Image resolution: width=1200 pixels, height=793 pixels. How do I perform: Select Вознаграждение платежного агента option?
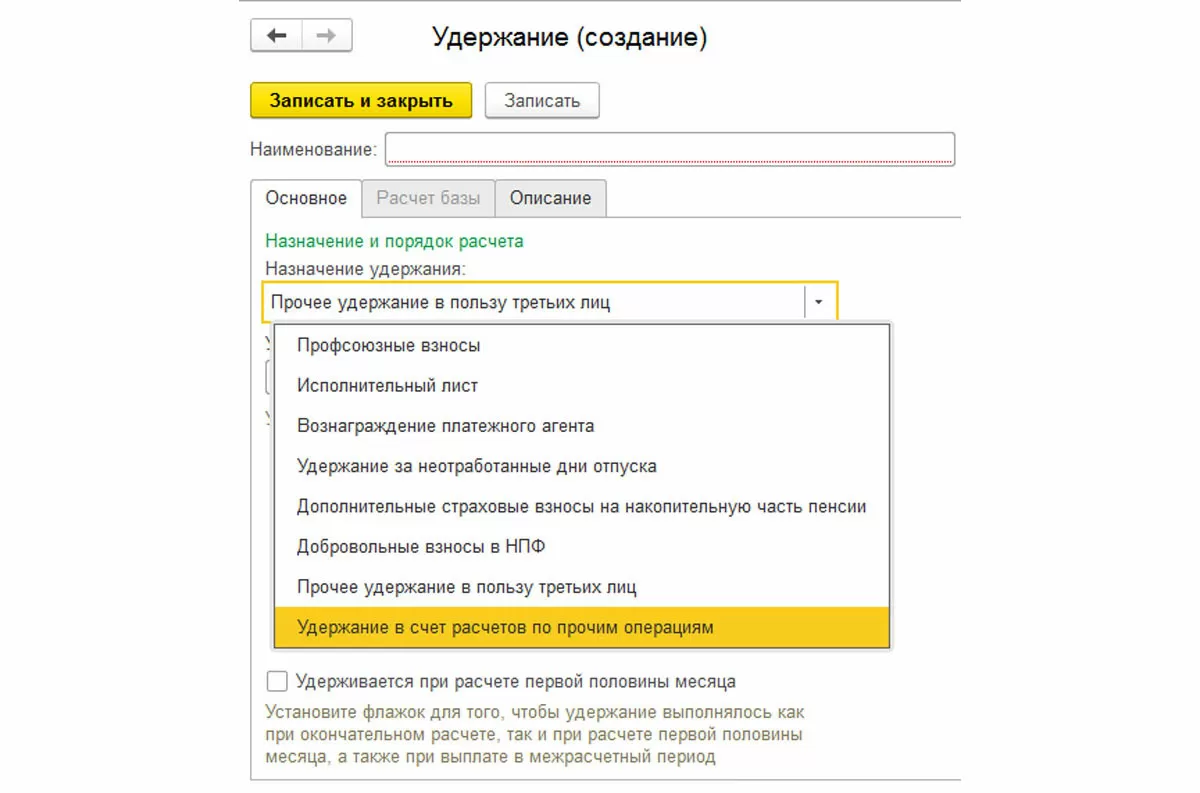point(446,426)
